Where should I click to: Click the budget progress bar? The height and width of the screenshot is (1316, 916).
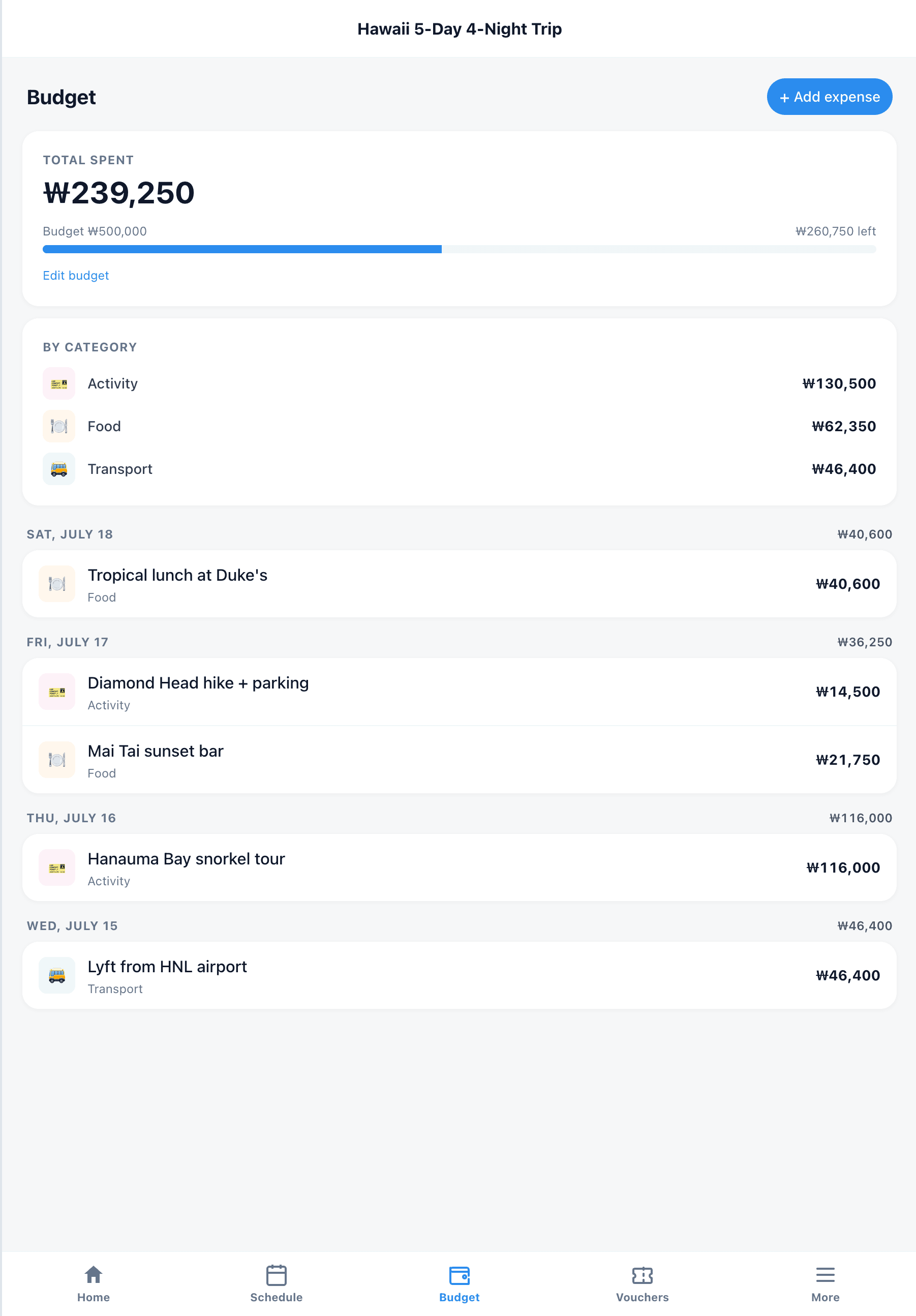pyautogui.click(x=459, y=249)
